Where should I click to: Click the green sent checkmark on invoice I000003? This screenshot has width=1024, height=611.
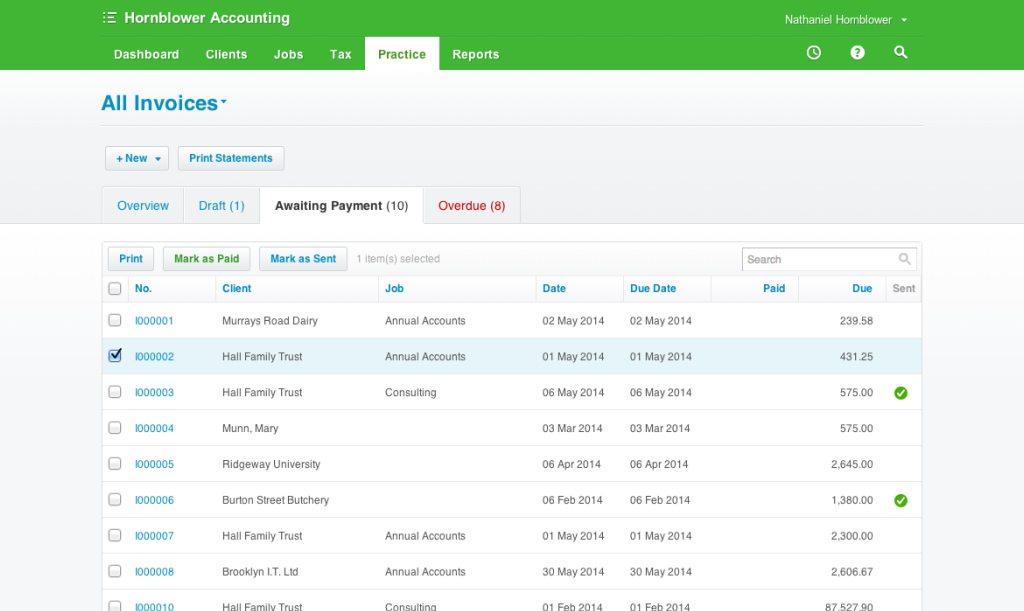pos(900,392)
